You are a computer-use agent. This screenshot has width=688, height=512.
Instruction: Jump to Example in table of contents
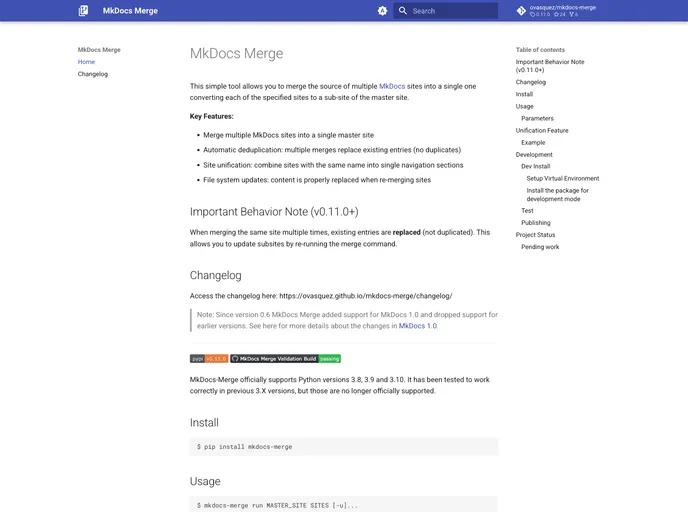click(533, 143)
